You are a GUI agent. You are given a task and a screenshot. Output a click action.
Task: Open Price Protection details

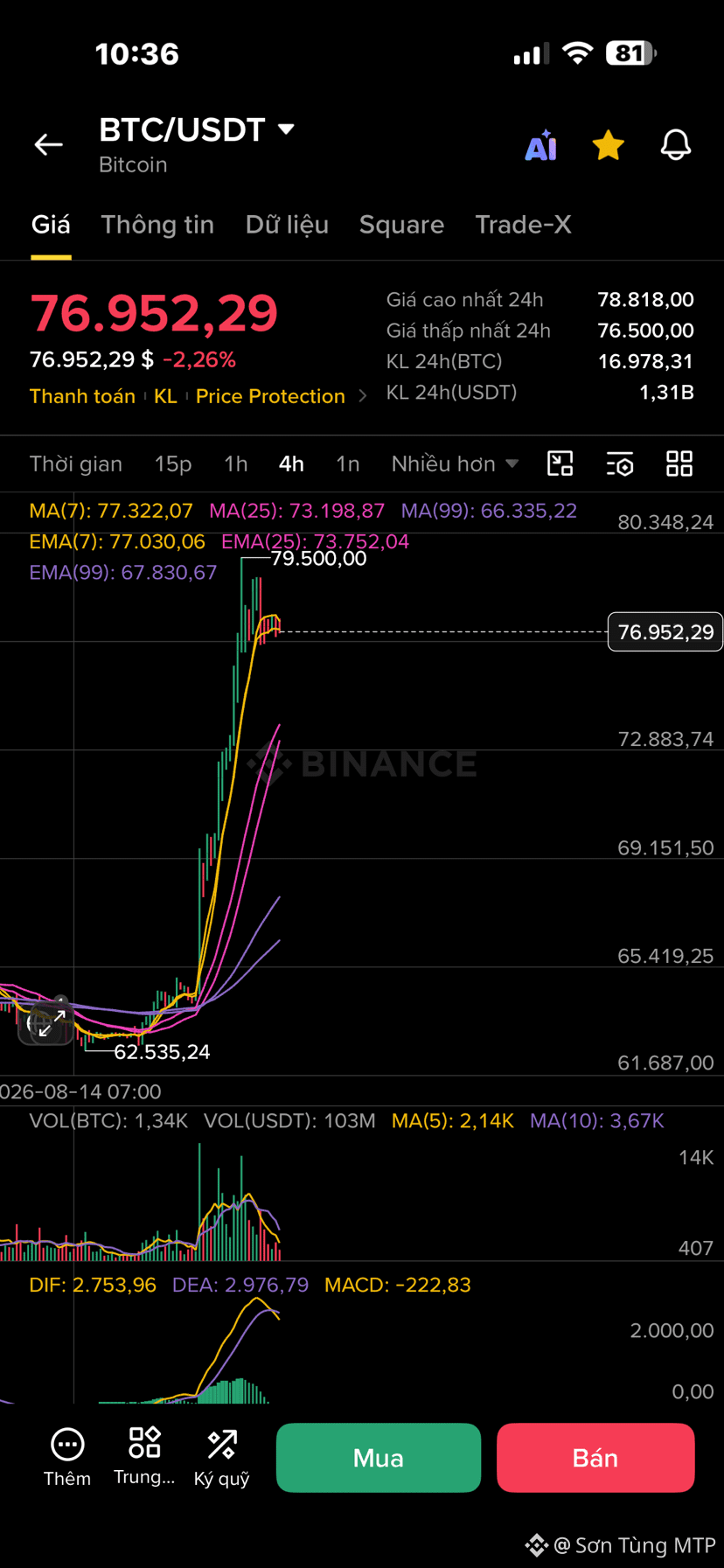pos(270,396)
